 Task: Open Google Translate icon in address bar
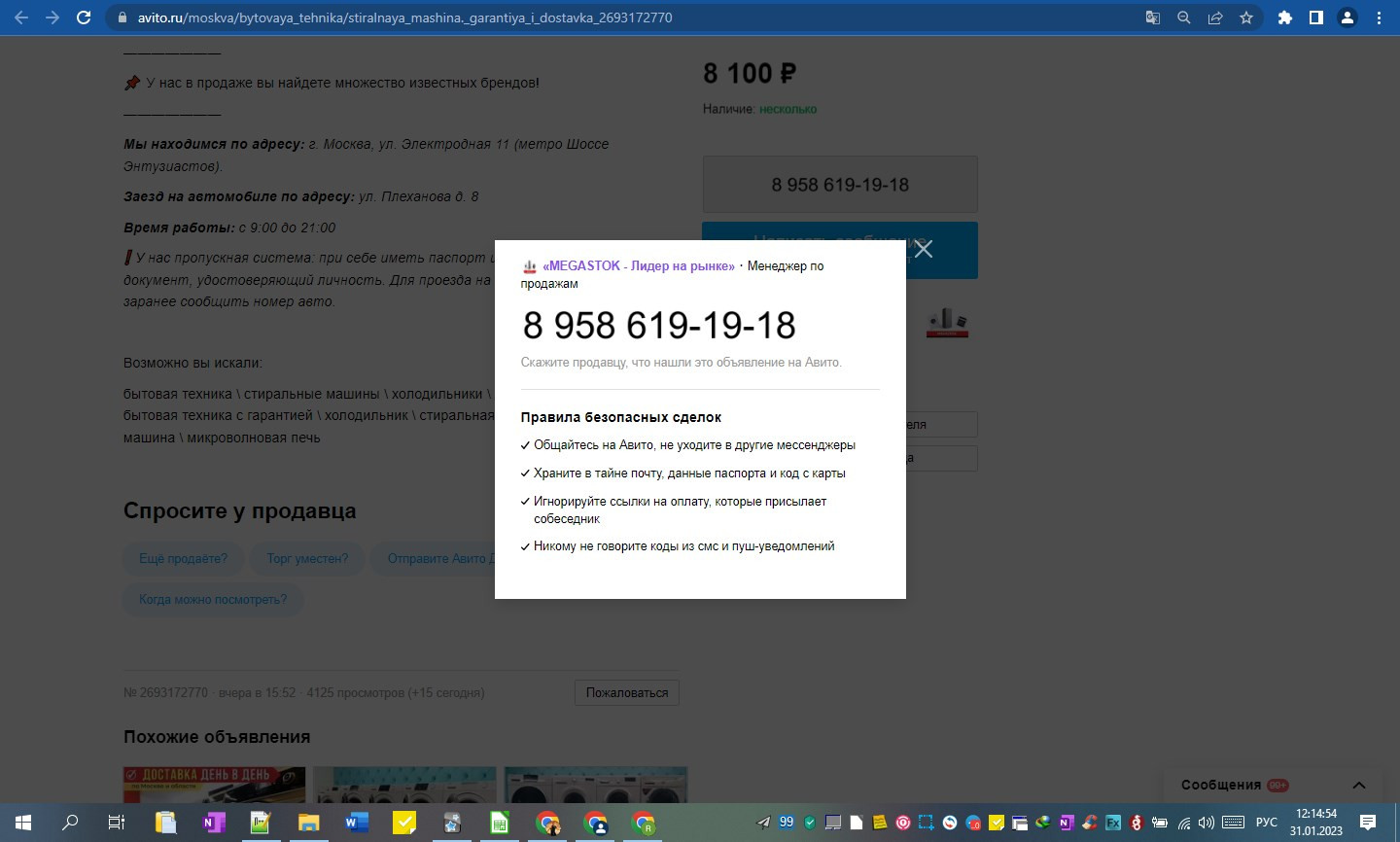1153,18
